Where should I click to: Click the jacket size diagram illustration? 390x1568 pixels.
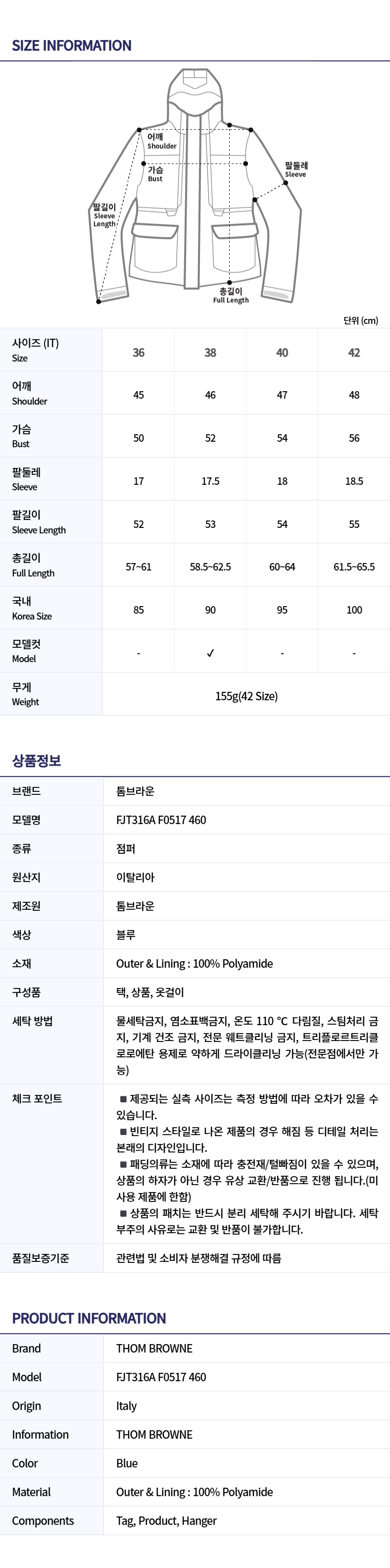(x=195, y=186)
